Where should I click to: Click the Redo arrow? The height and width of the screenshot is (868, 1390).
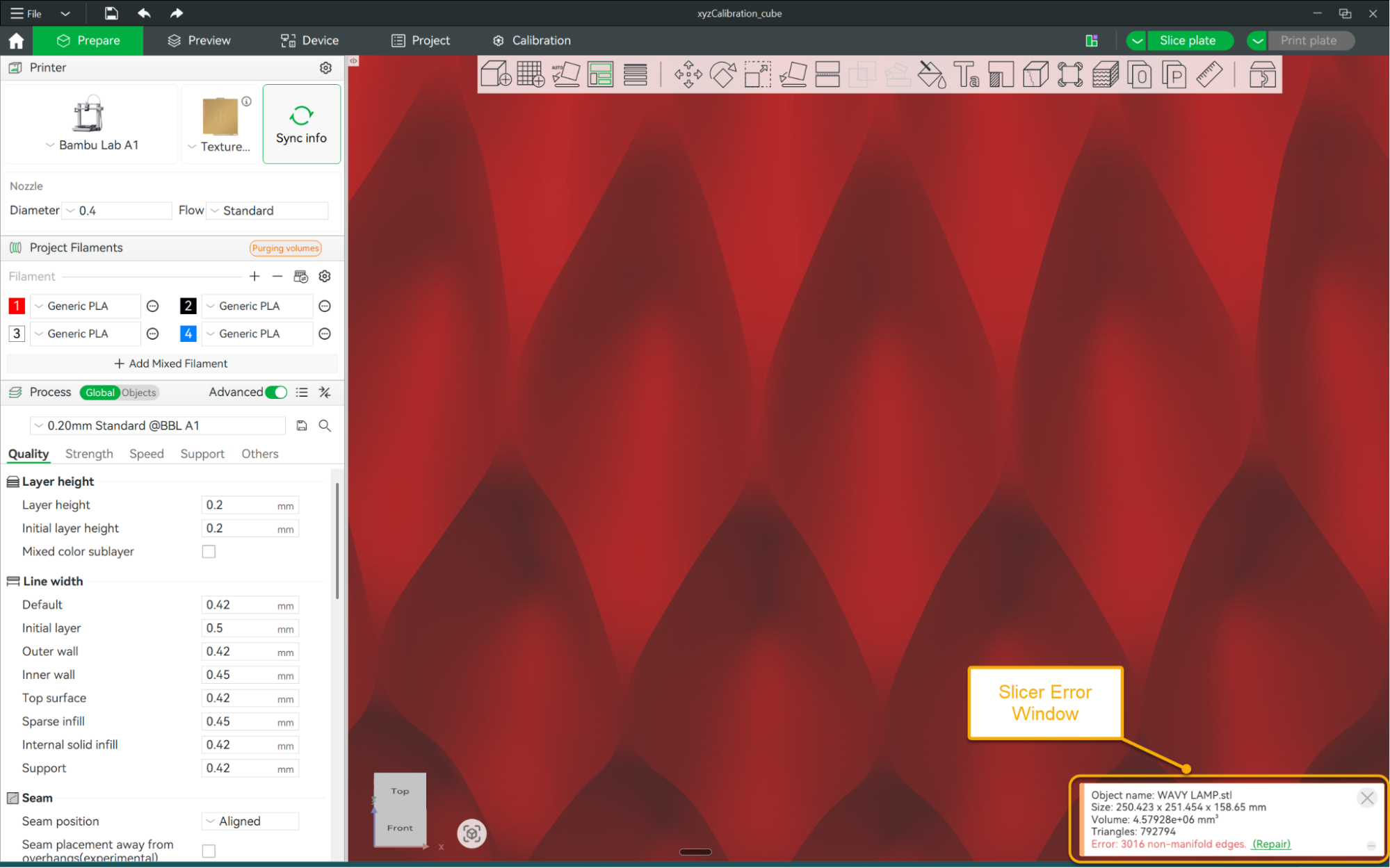coord(177,13)
